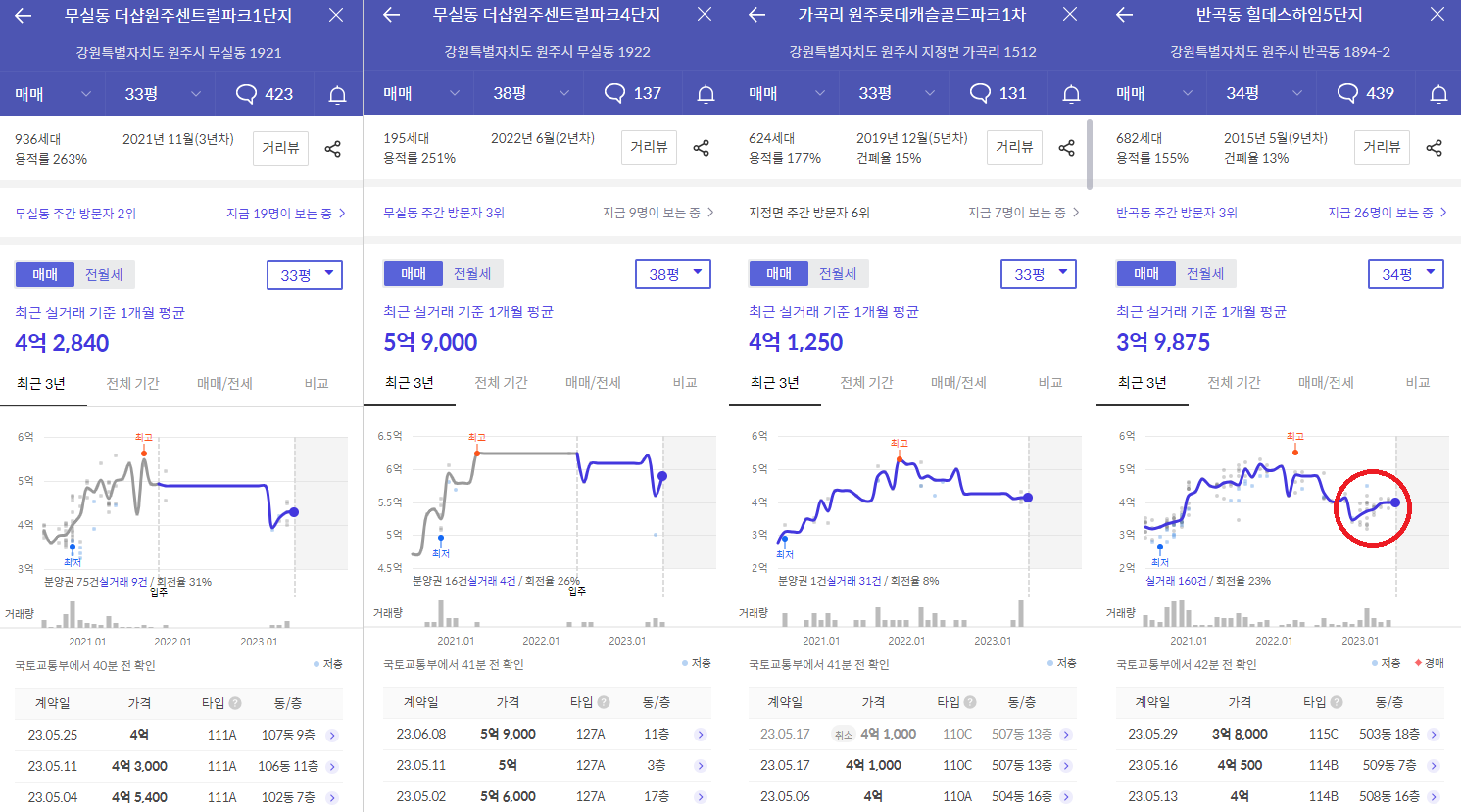Switch to 비교 tab in 롯데캐슬골드파크1차 panel
Screen dimensions: 1461x812
(1050, 383)
